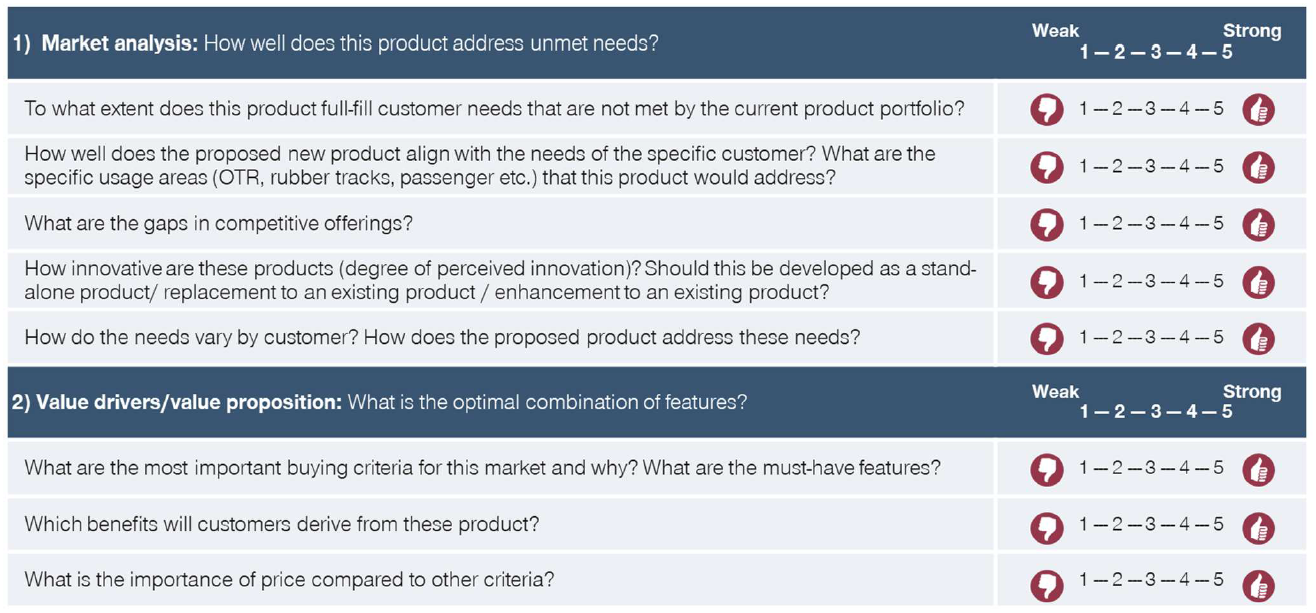Select rating scale for importance of price row
Viewport: 1316px width, 613px height.
point(1151,580)
